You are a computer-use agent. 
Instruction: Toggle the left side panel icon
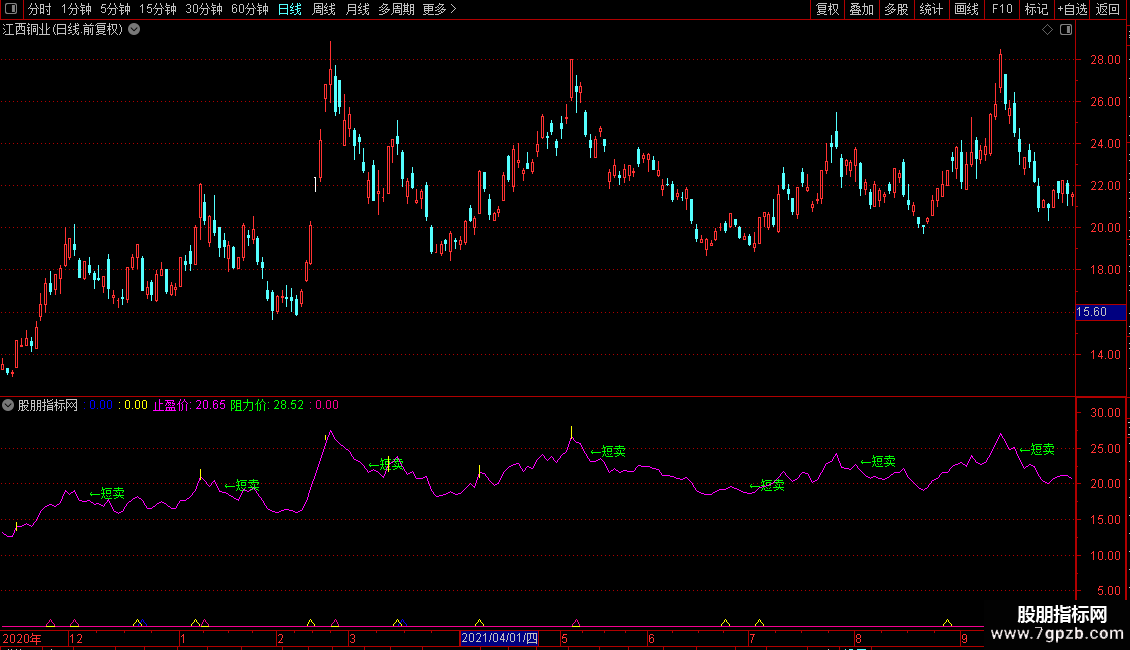pos(11,9)
